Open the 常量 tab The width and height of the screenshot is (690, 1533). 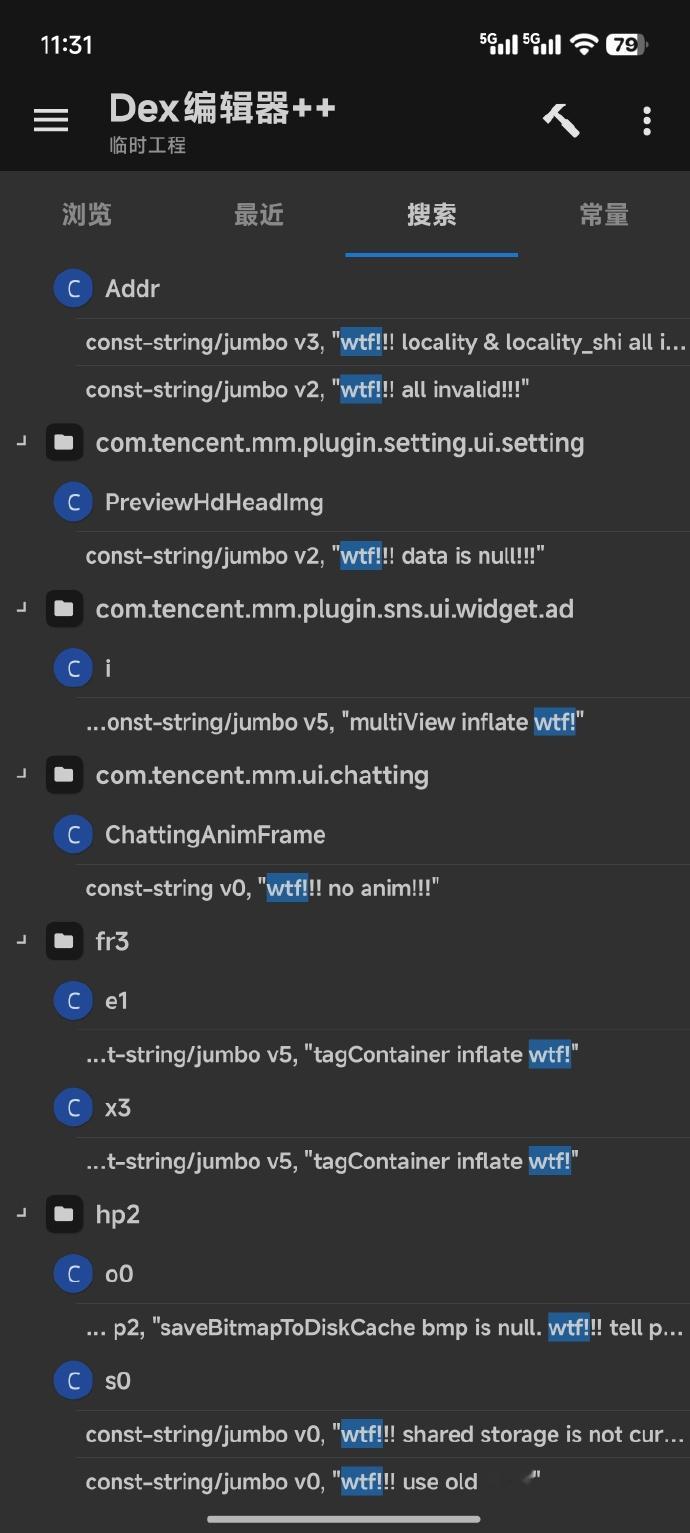(604, 215)
